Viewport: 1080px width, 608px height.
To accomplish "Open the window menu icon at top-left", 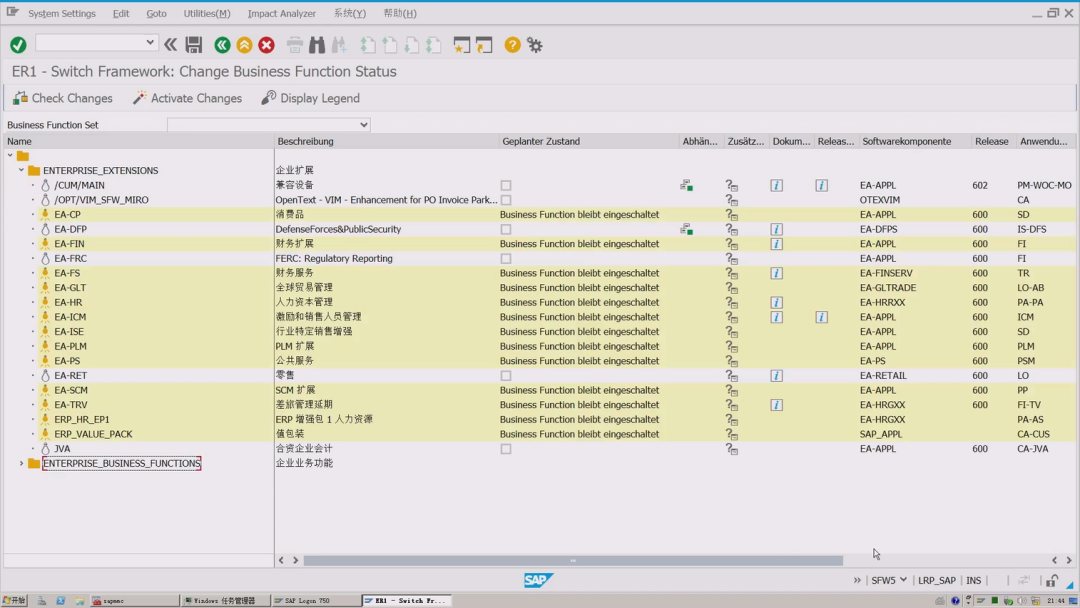I will [x=12, y=12].
